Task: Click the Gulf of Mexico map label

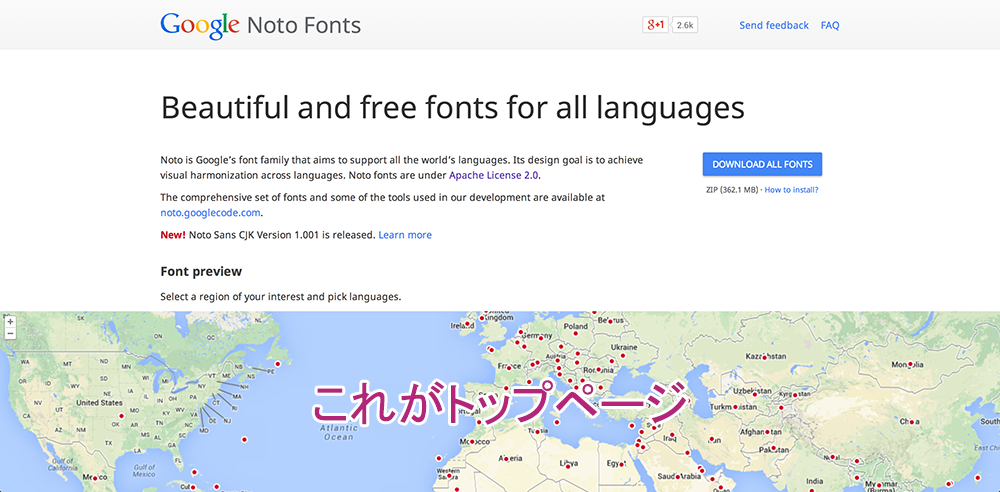Action: click(145, 471)
